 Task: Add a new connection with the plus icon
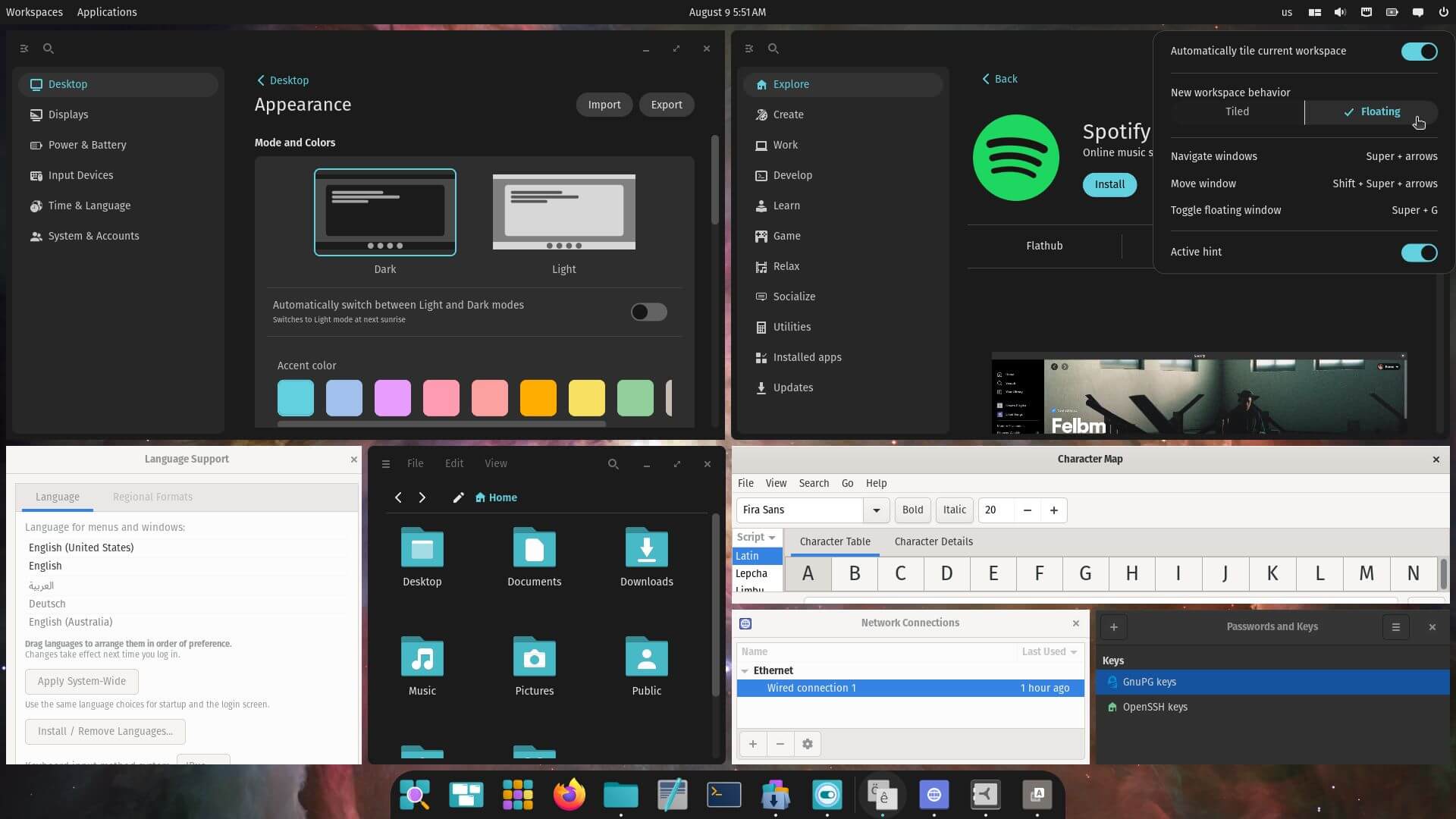pyautogui.click(x=753, y=744)
